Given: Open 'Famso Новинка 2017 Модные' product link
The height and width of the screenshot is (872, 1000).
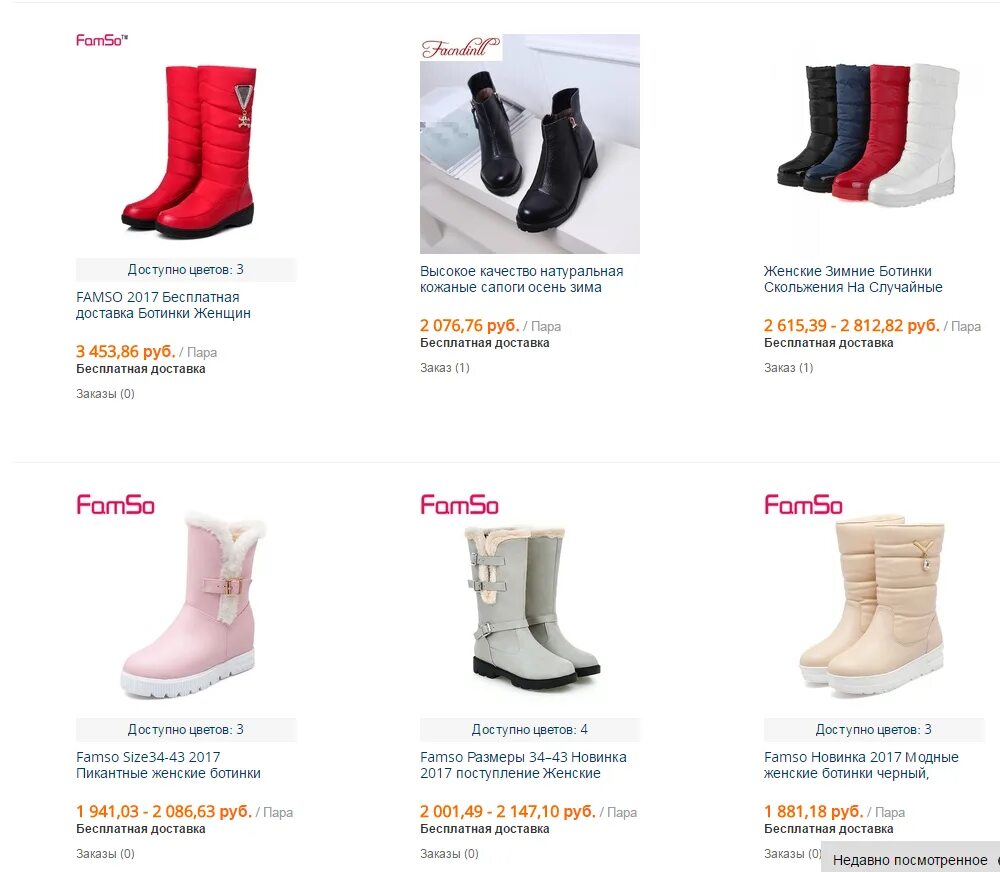Looking at the screenshot, I should click(861, 765).
